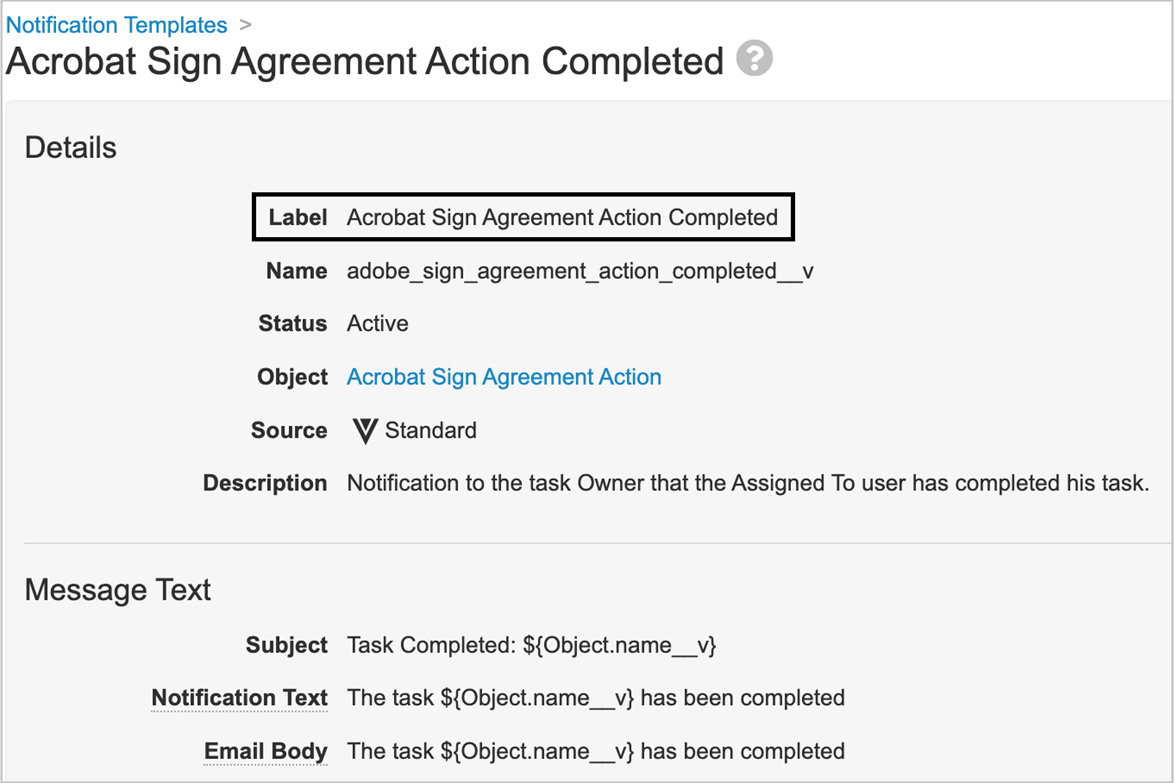Viewport: 1174px width, 783px height.
Task: Click the Message Text section heading
Action: point(118,590)
